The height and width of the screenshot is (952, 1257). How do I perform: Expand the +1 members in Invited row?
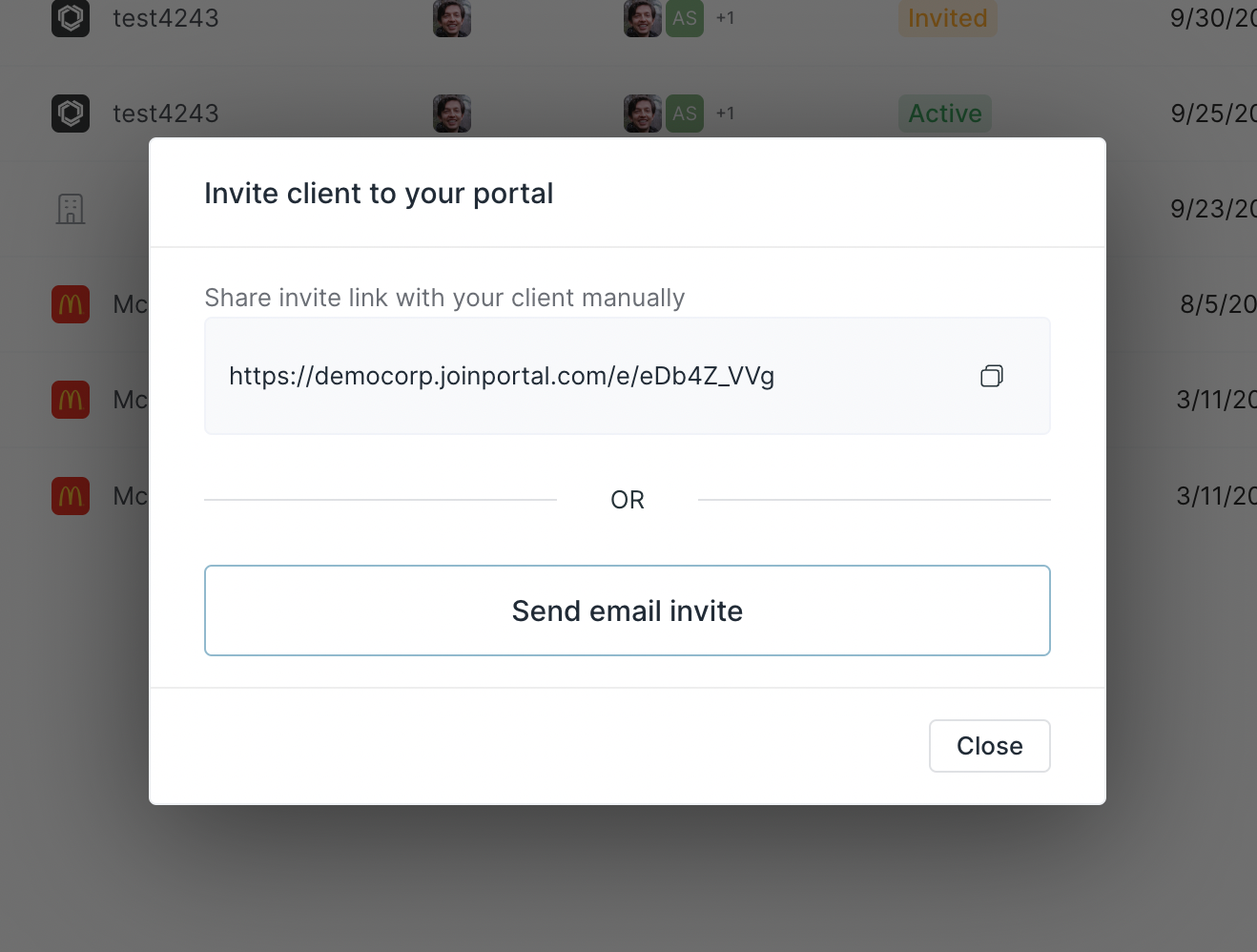tap(726, 18)
